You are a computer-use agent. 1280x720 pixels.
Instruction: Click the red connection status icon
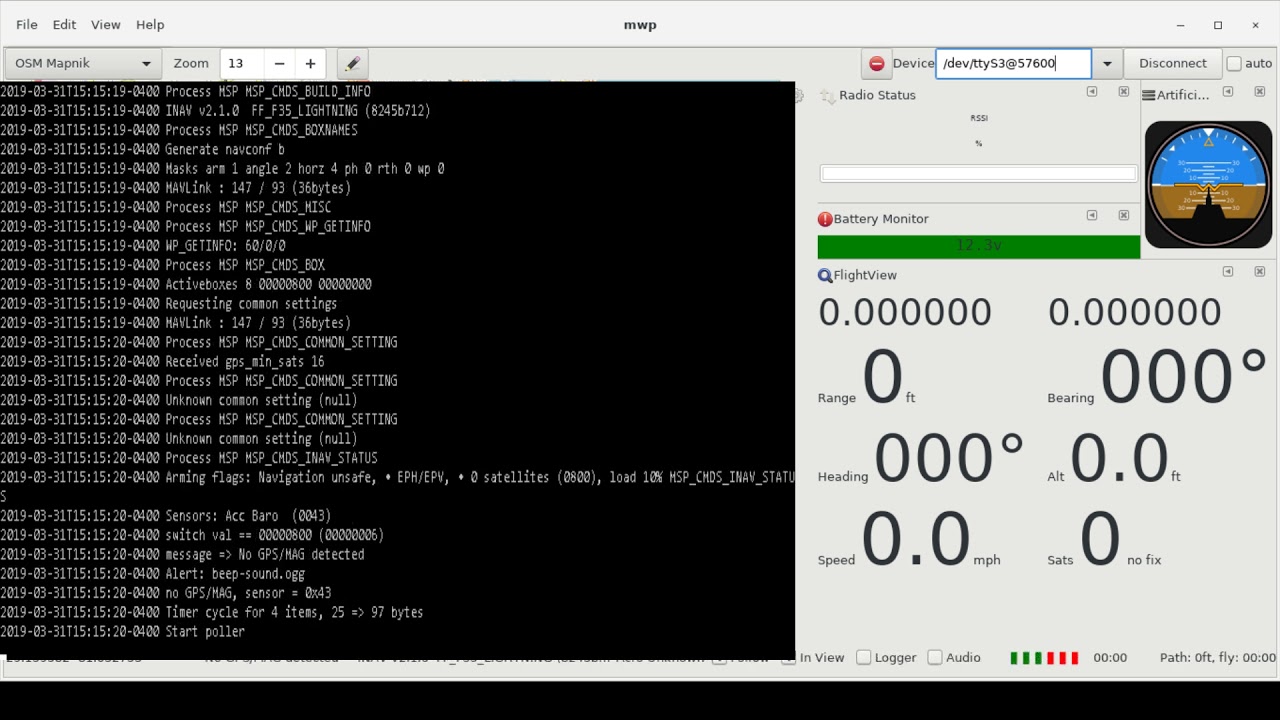pyautogui.click(x=876, y=63)
